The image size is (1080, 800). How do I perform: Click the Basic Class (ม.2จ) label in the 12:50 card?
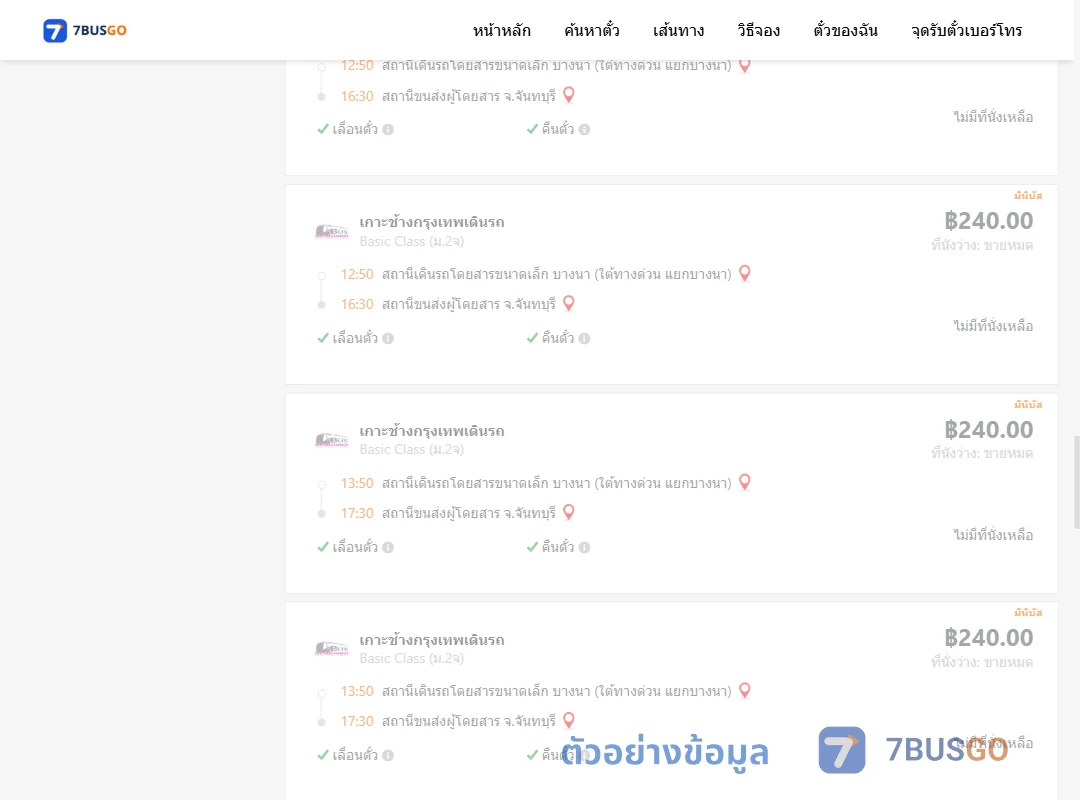[x=411, y=241]
